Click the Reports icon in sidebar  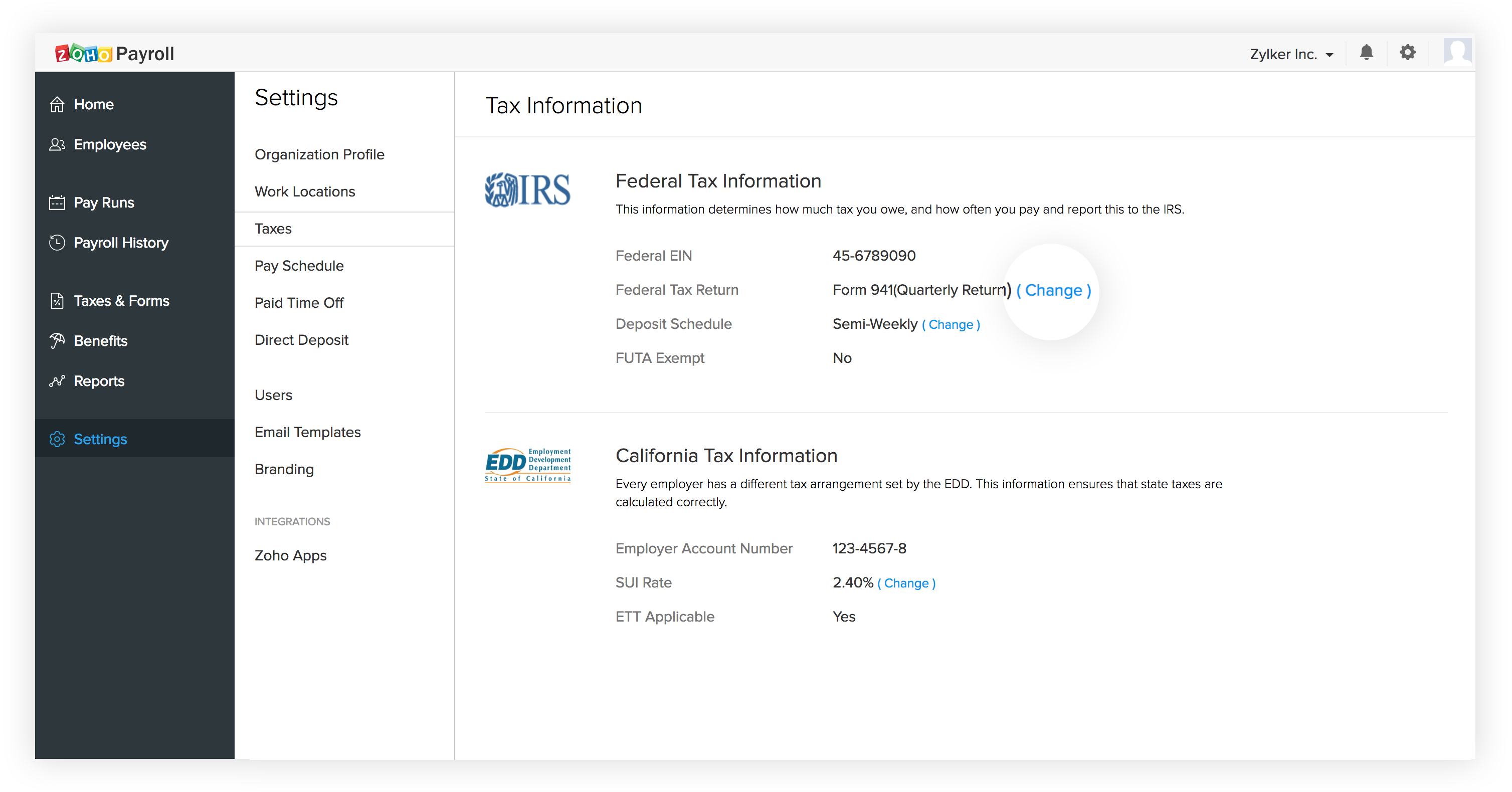58,380
